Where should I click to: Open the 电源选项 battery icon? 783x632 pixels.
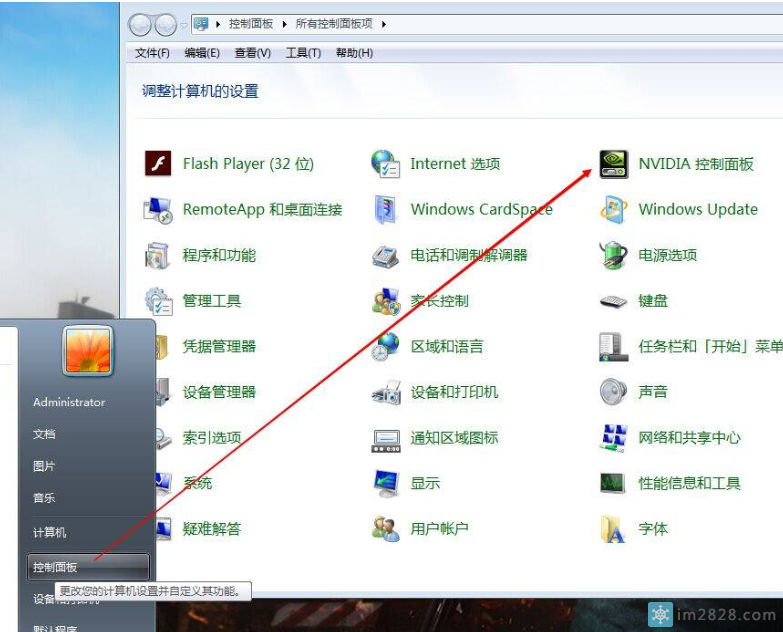click(x=613, y=255)
